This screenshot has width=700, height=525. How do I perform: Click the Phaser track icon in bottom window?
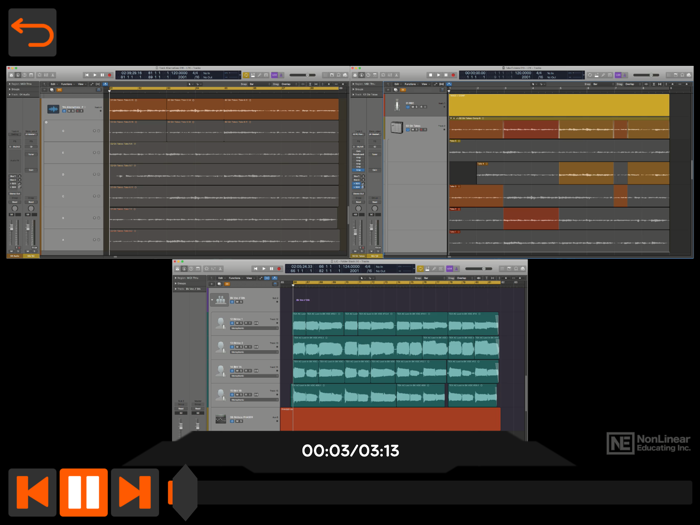[x=221, y=419]
